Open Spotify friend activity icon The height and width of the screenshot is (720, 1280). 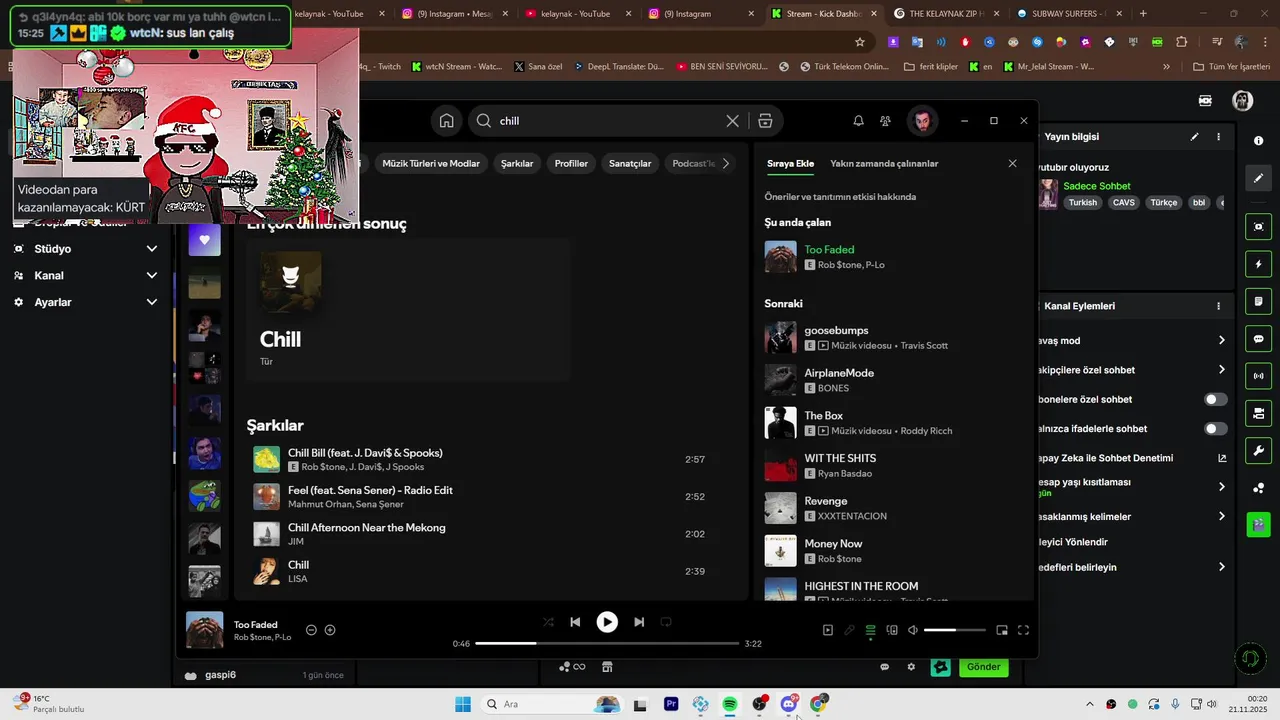click(885, 121)
